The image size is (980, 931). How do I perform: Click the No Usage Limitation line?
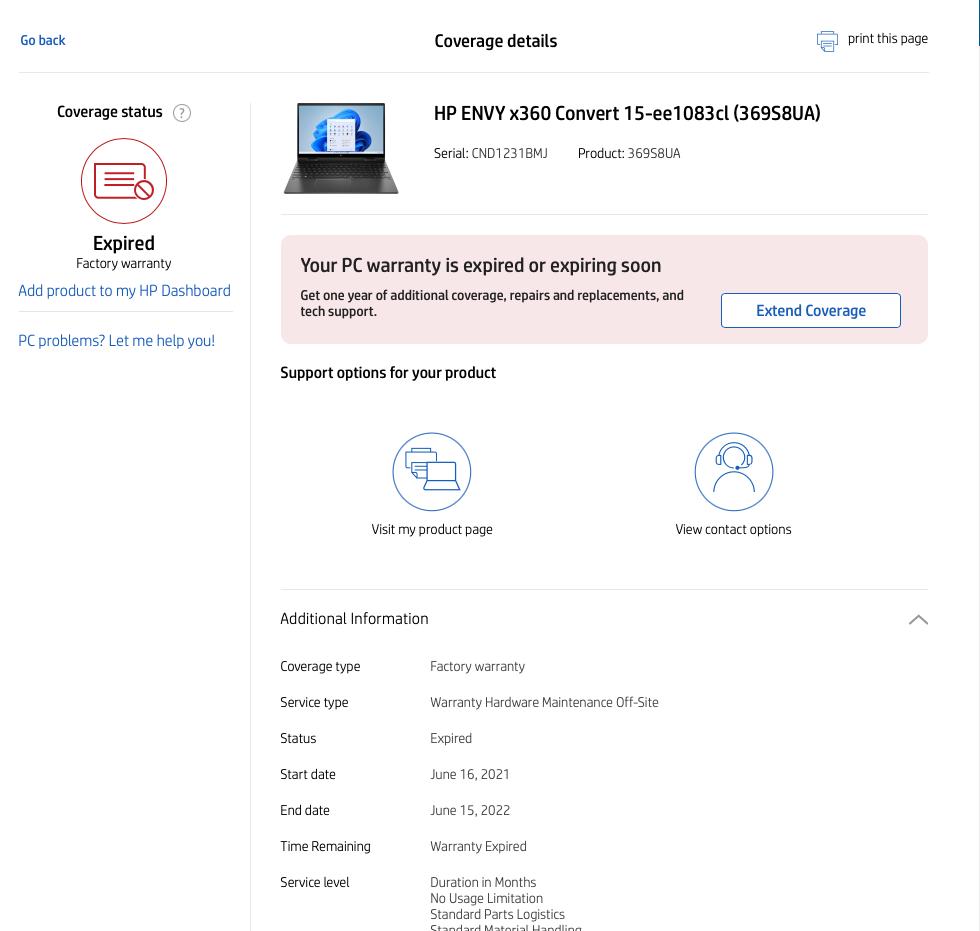coord(486,899)
